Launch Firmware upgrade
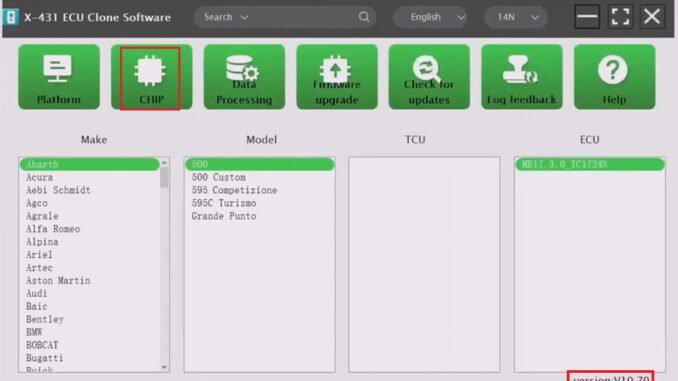This screenshot has width=678, height=381. (x=337, y=77)
